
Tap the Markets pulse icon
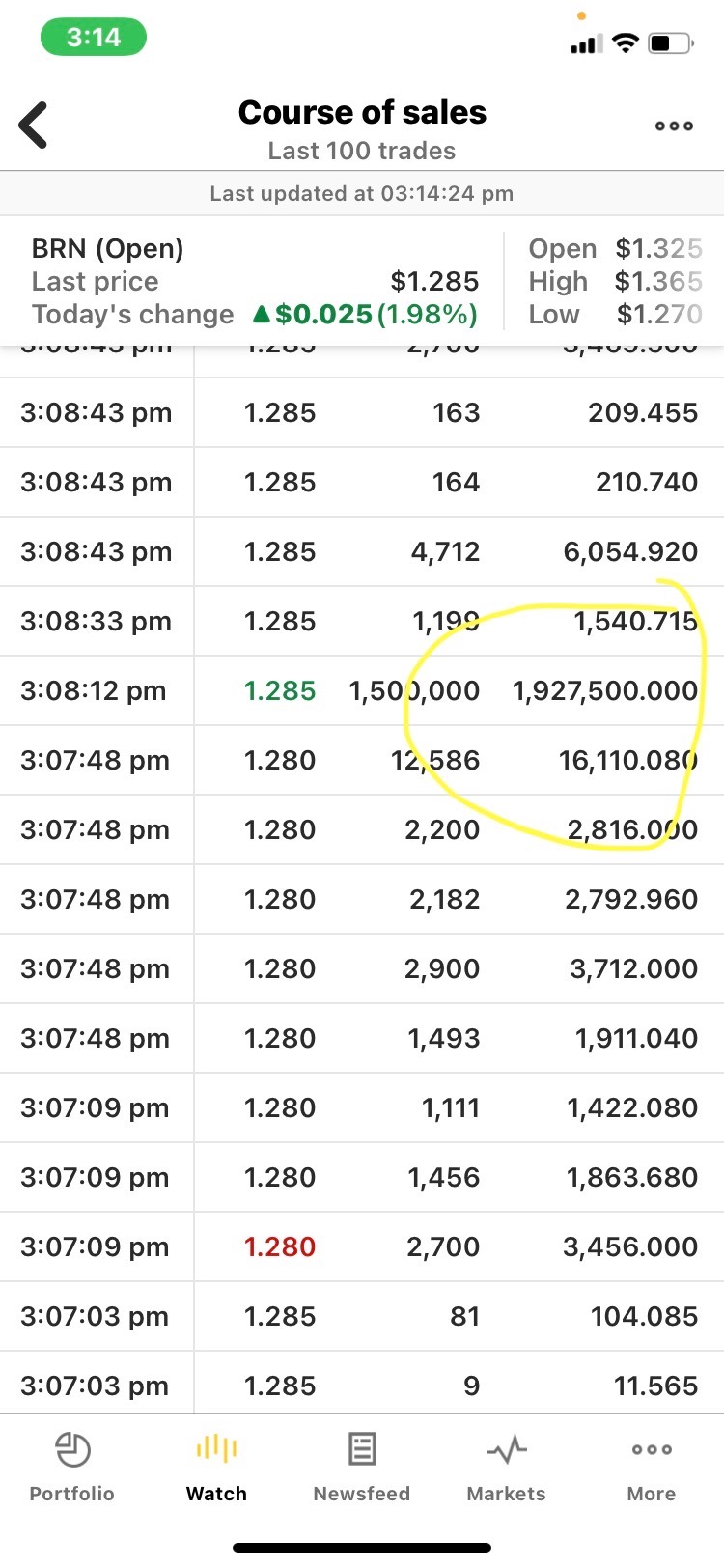click(507, 1449)
